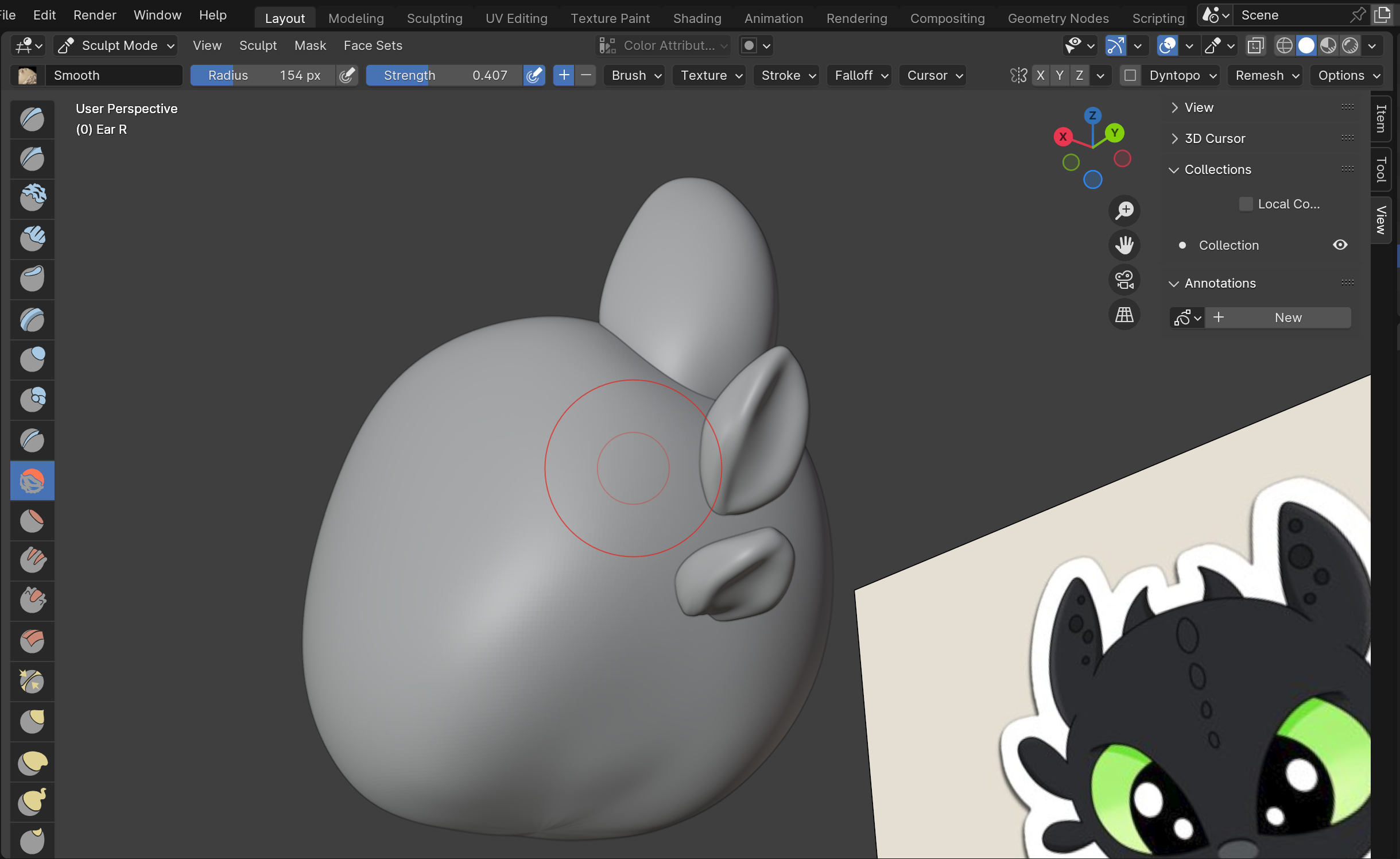Open the Stroke dropdown

coord(788,75)
